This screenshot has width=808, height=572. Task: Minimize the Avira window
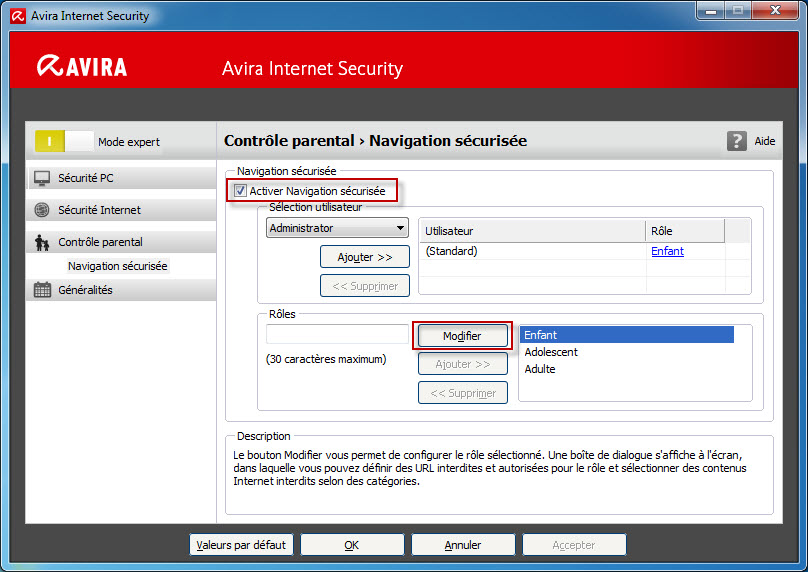click(711, 10)
